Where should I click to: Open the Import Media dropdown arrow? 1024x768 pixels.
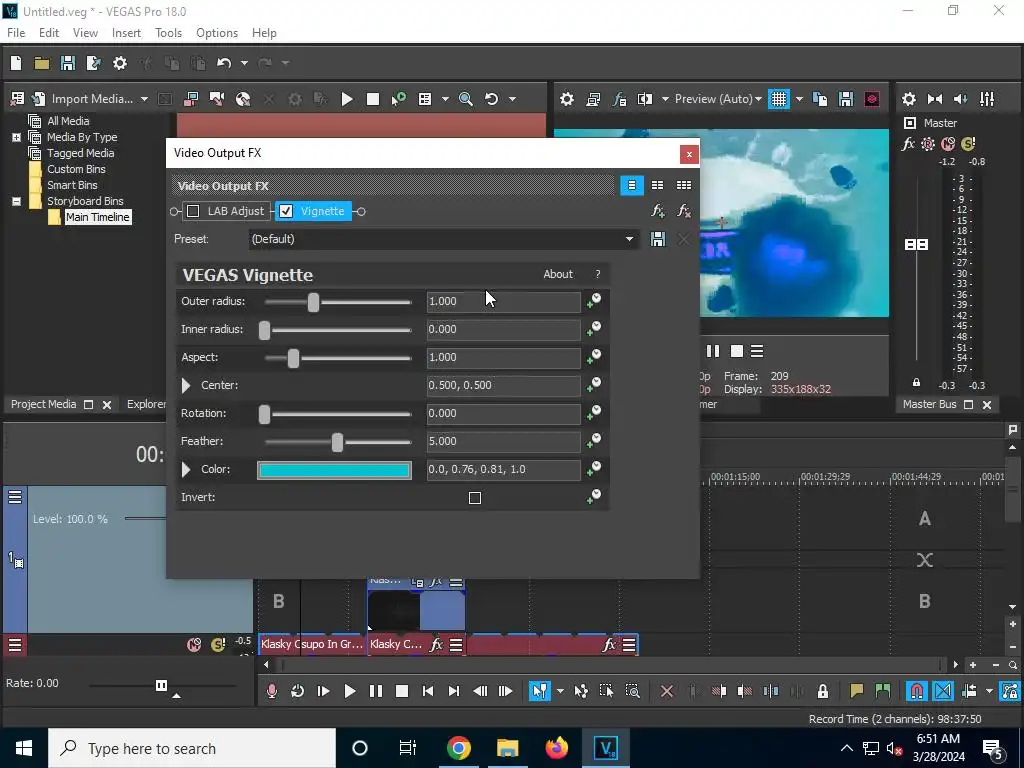(144, 99)
